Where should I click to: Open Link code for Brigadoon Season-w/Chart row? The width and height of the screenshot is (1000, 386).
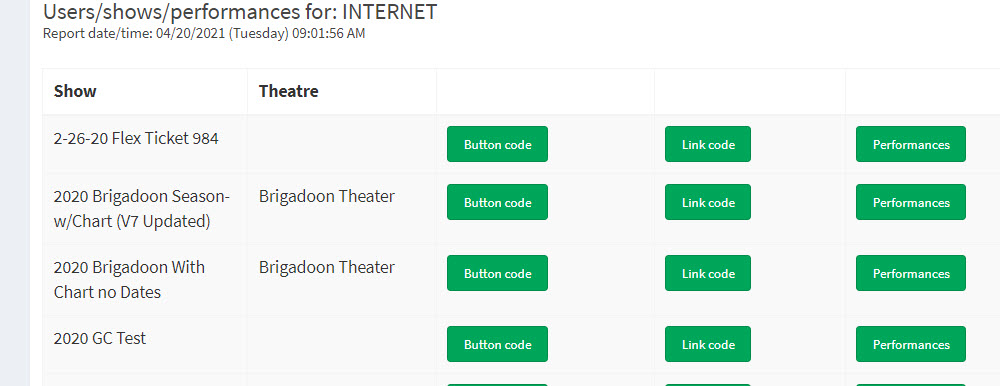pyautogui.click(x=708, y=202)
